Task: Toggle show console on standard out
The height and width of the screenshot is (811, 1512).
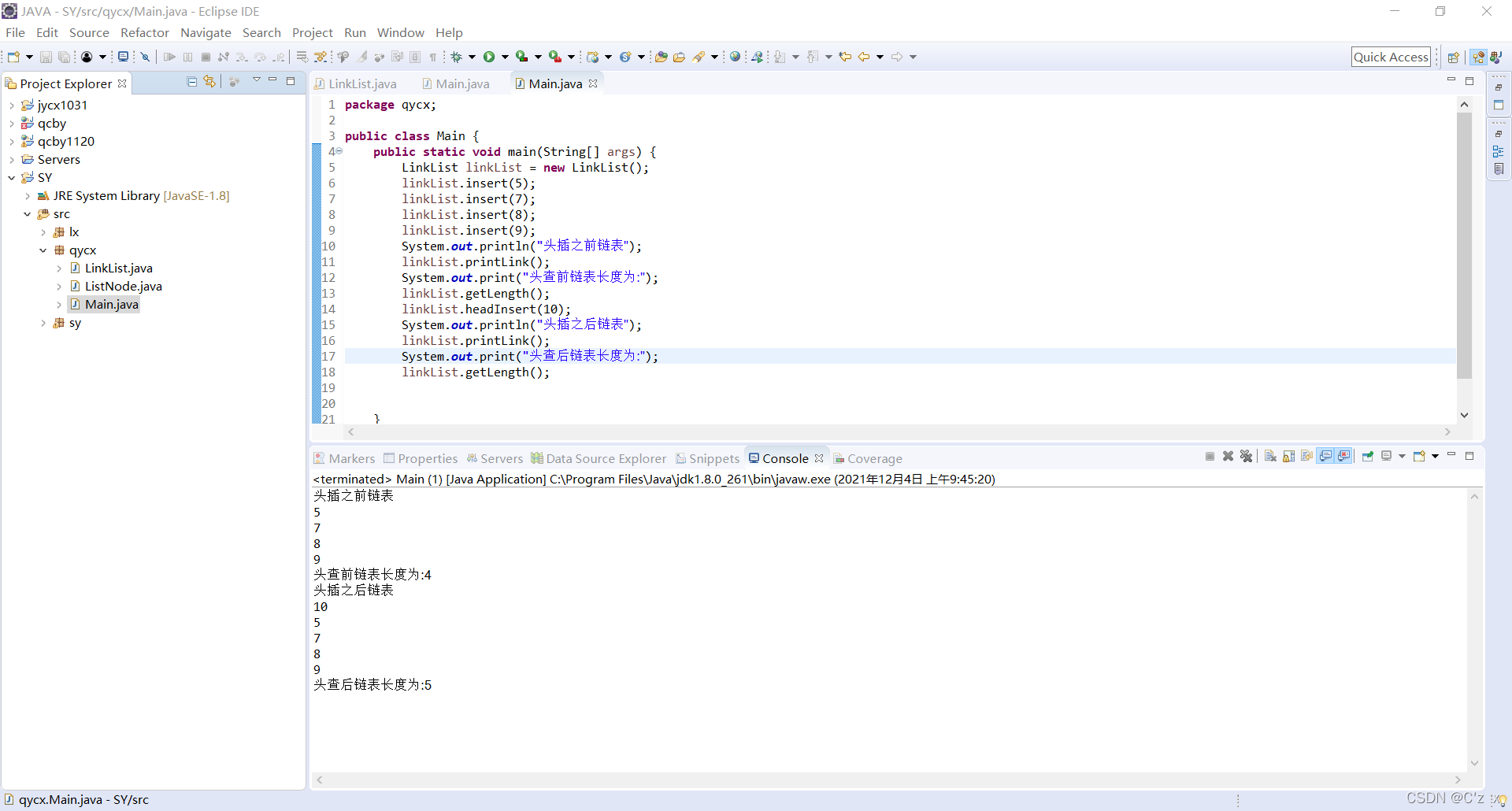Action: click(1326, 456)
